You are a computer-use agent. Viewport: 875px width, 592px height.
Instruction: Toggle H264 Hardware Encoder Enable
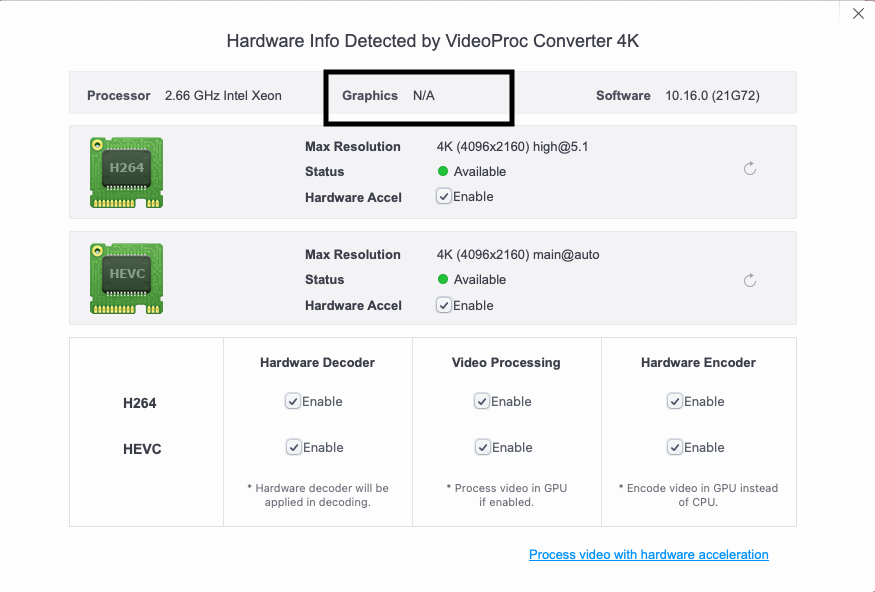pyautogui.click(x=675, y=401)
